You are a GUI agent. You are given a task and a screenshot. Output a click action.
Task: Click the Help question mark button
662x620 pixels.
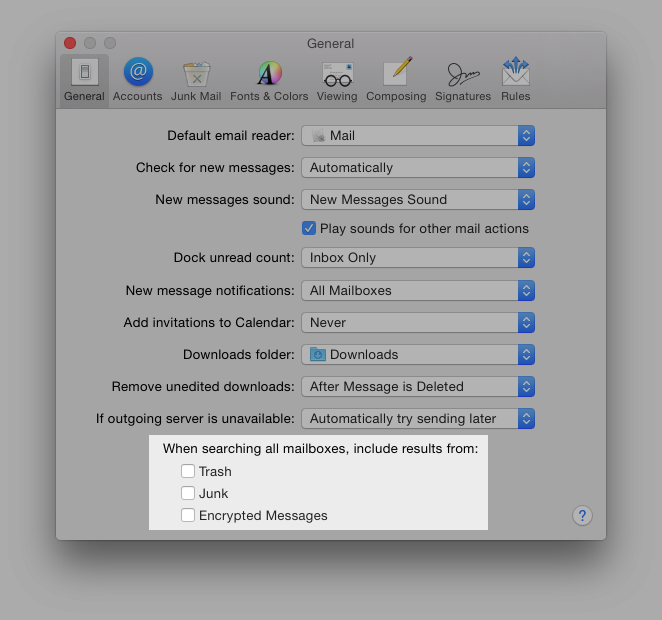tap(582, 515)
